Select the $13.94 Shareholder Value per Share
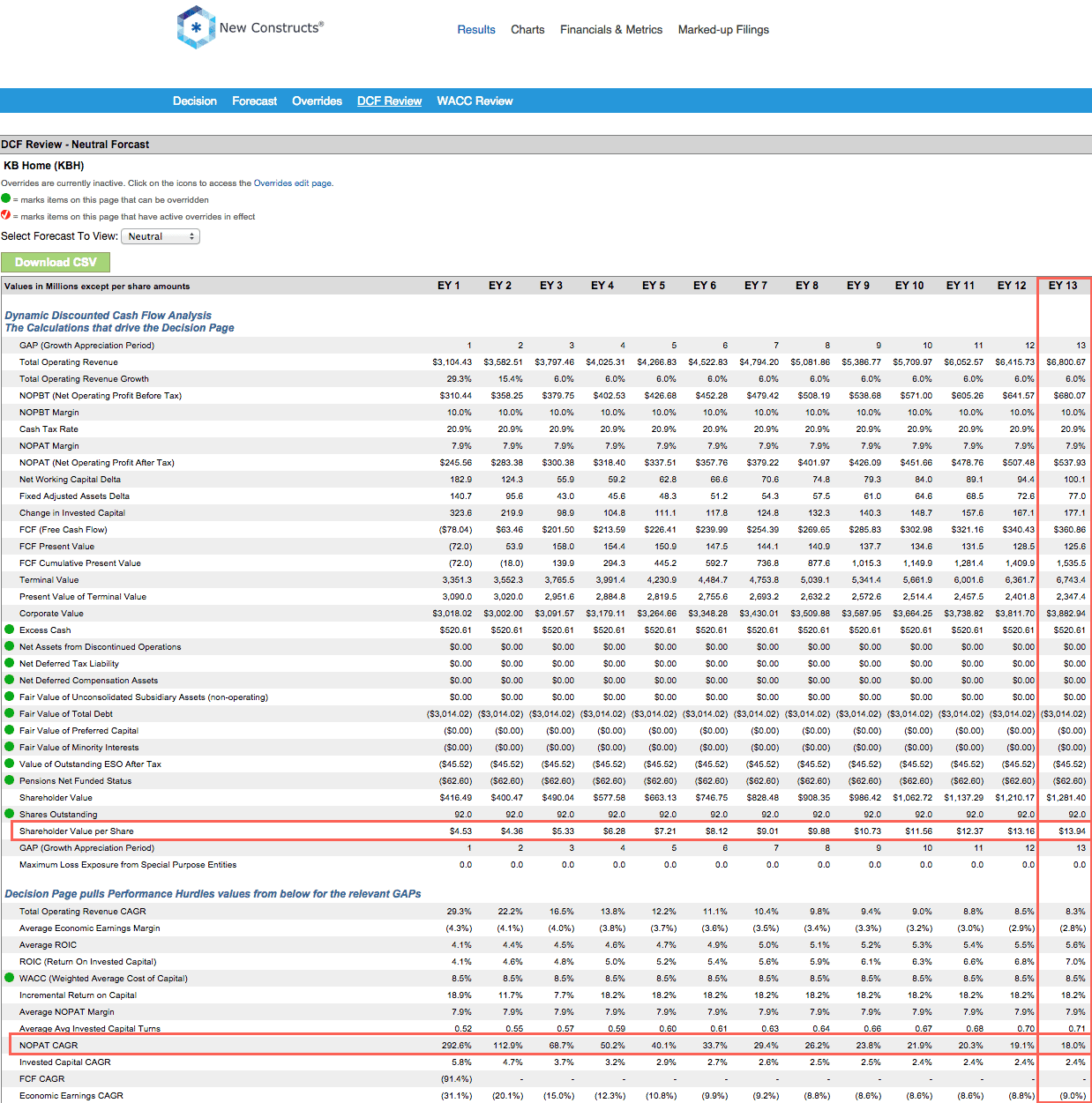Image resolution: width=1092 pixels, height=1103 pixels. [1073, 831]
